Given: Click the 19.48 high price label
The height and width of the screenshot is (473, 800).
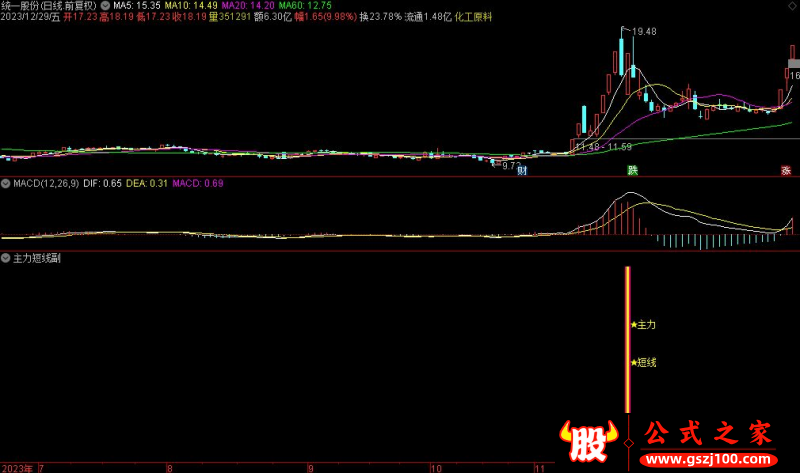Looking at the screenshot, I should (644, 32).
